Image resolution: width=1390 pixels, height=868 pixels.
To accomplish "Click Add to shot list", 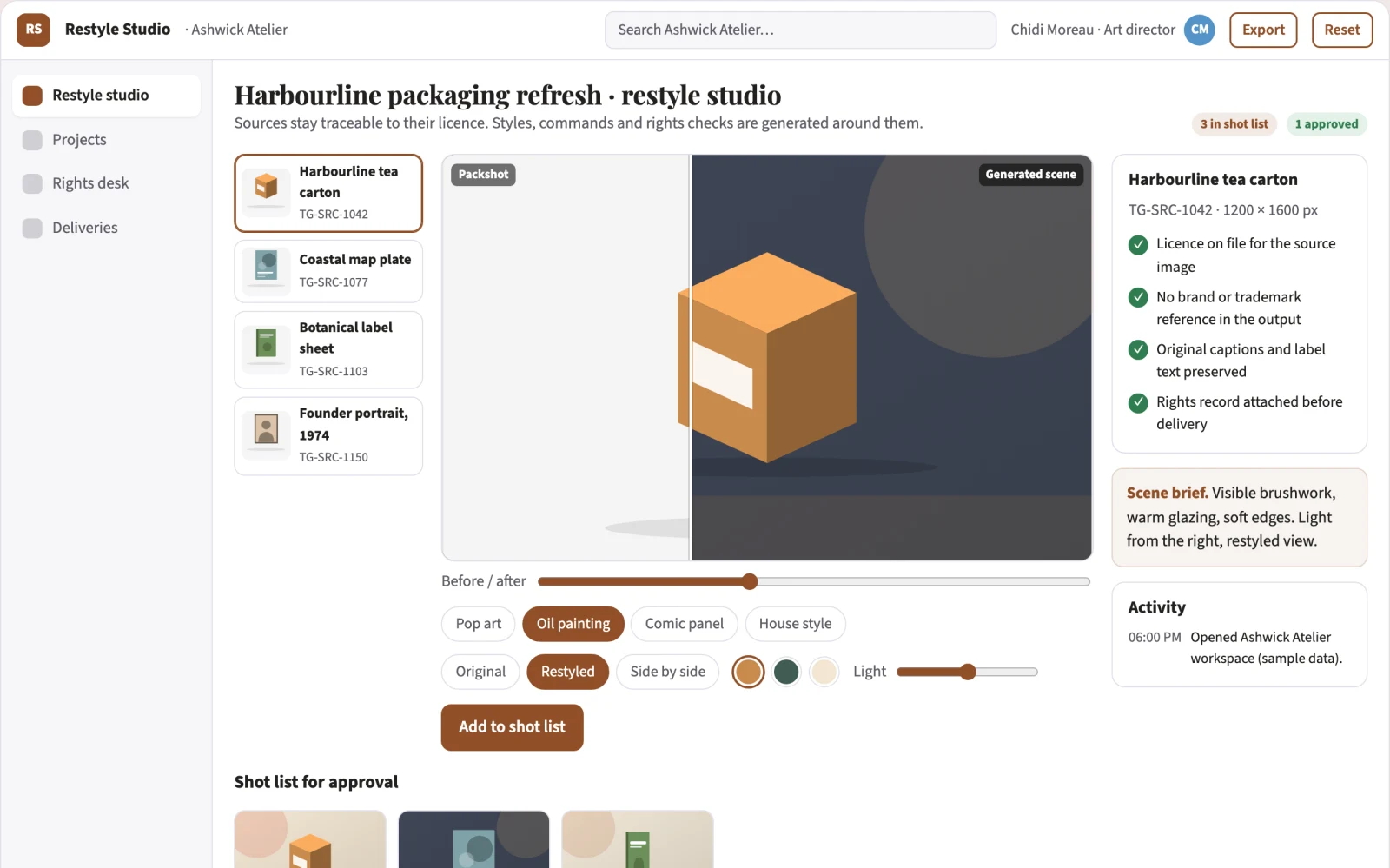I will 512,727.
